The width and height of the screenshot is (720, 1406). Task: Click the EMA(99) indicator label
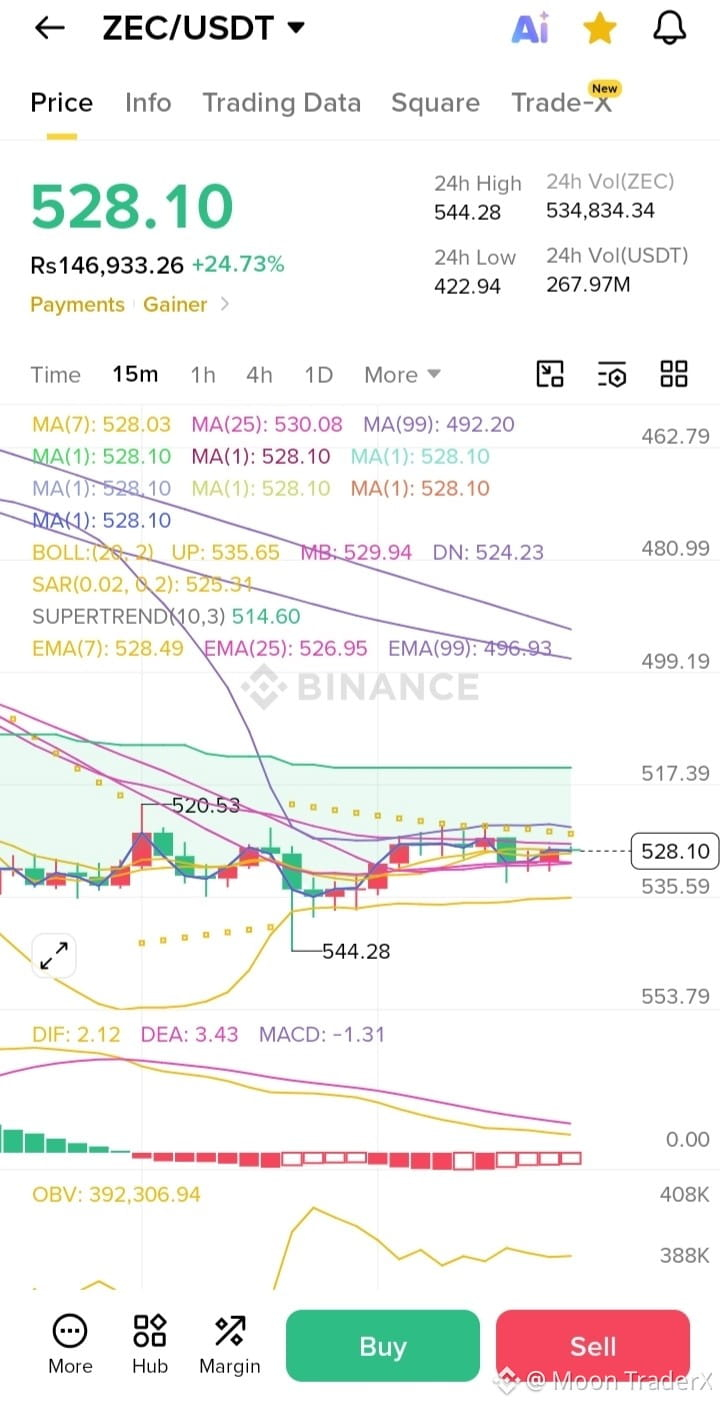(x=470, y=648)
